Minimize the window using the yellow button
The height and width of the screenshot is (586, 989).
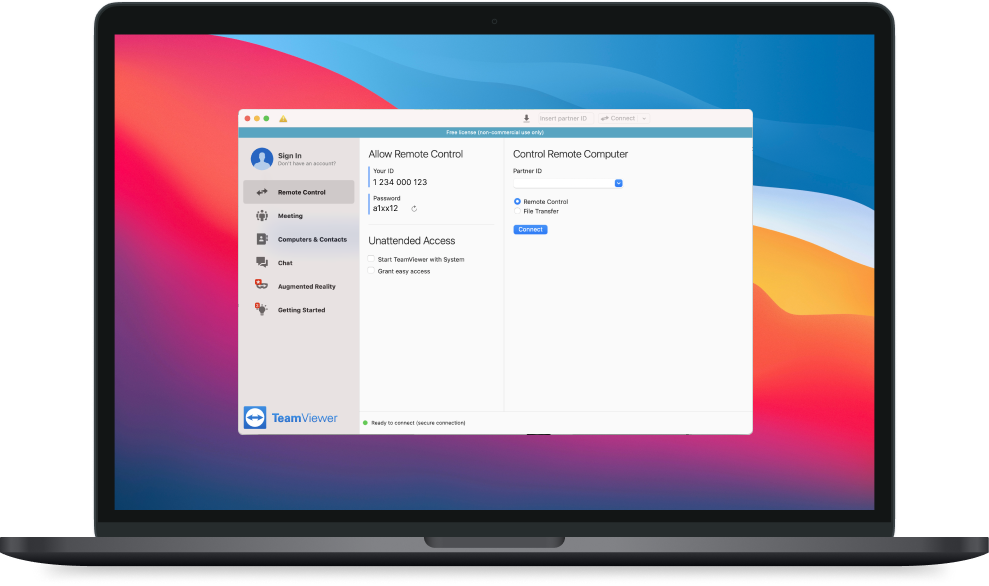pos(257,119)
